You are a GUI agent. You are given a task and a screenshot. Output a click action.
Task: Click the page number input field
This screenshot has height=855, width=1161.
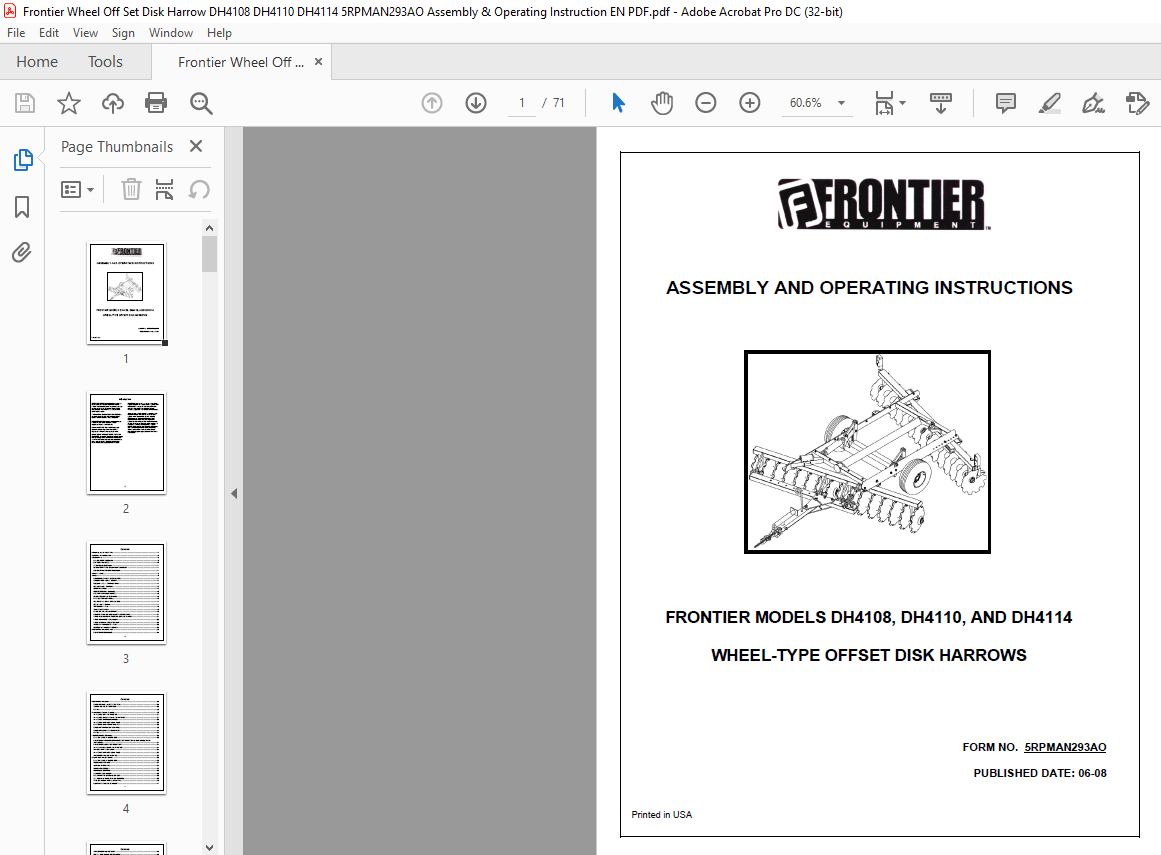(x=522, y=103)
